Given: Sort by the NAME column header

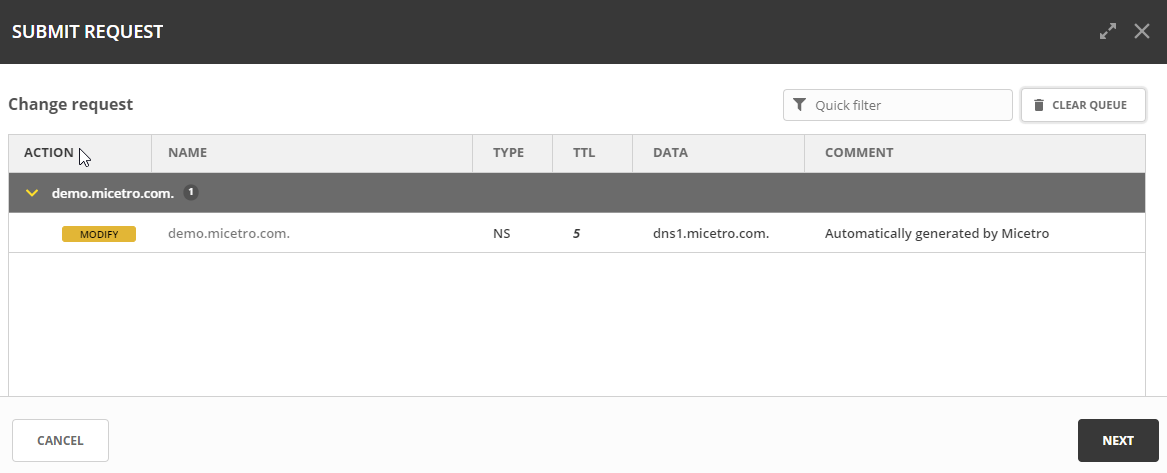Looking at the screenshot, I should 187,153.
